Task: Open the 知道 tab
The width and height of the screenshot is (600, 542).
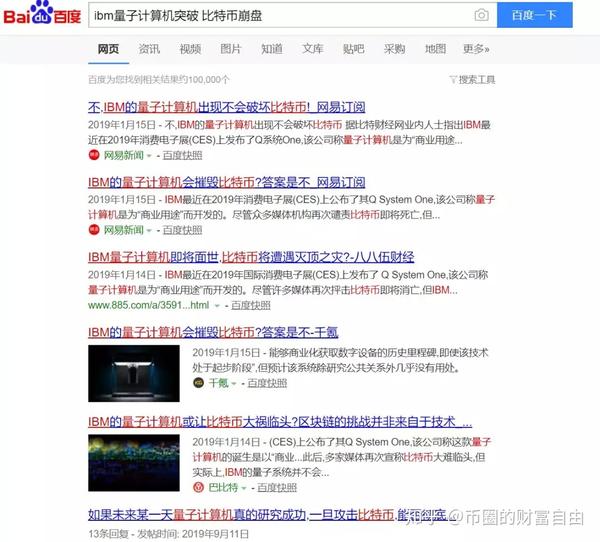Action: (x=272, y=49)
